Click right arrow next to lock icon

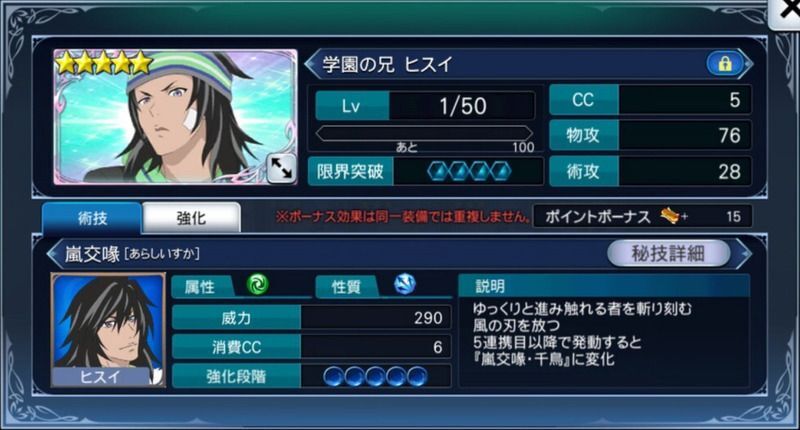[x=747, y=64]
